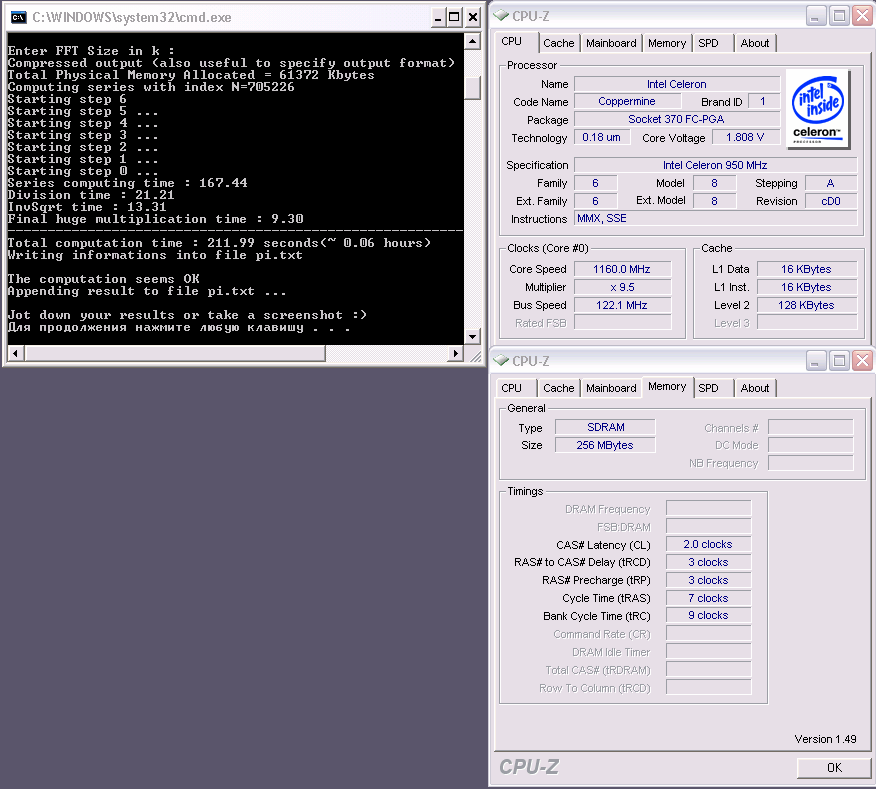The image size is (876, 789).
Task: Switch to About tab in bottom CPU-Z window
Action: [755, 388]
